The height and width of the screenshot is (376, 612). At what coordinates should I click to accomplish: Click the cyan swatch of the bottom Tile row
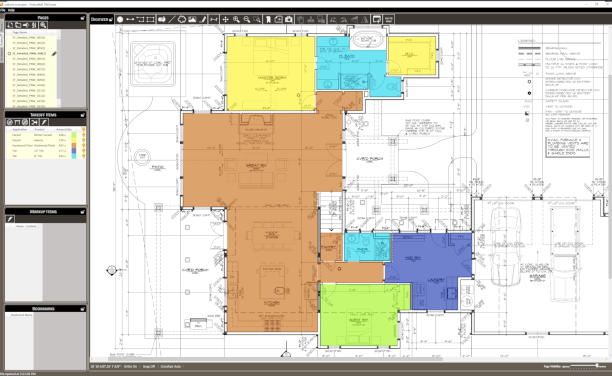74,156
